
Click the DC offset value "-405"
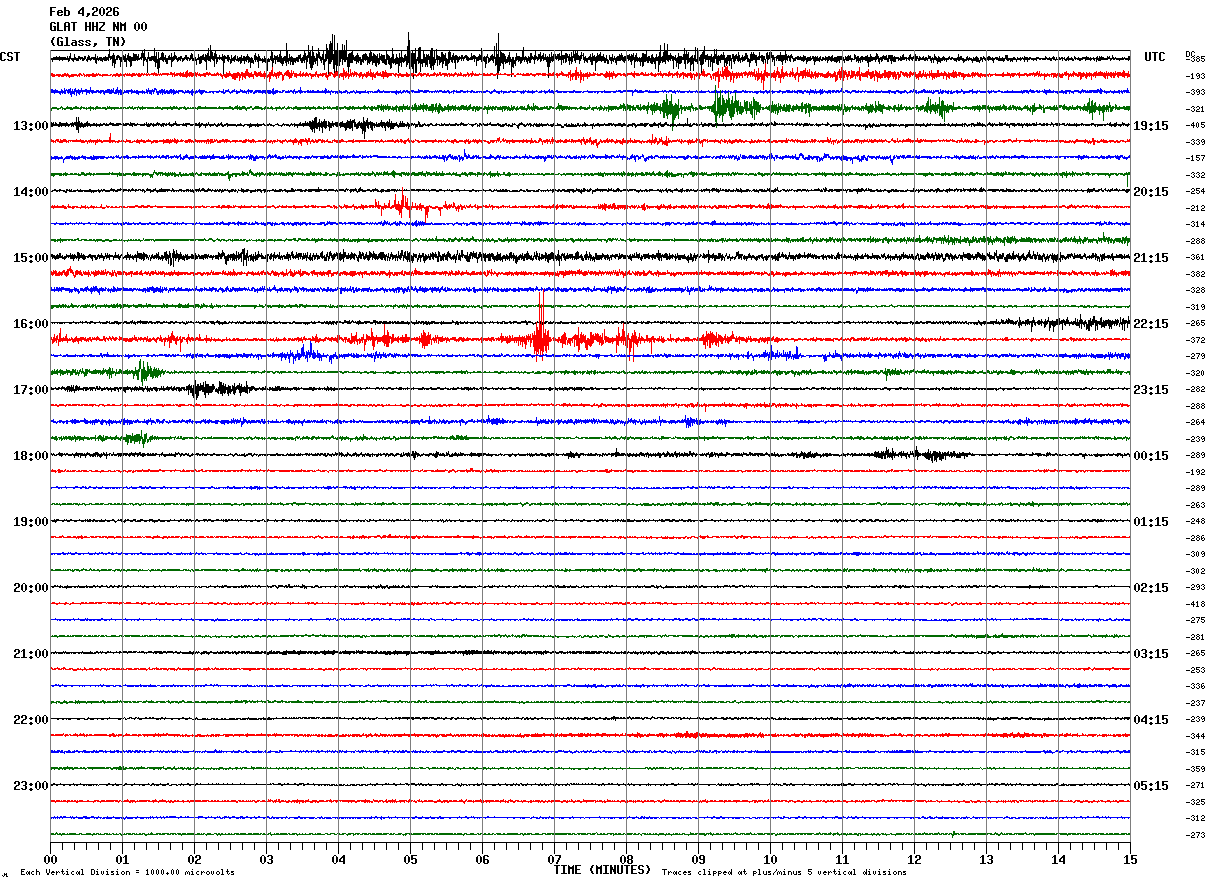1195,126
